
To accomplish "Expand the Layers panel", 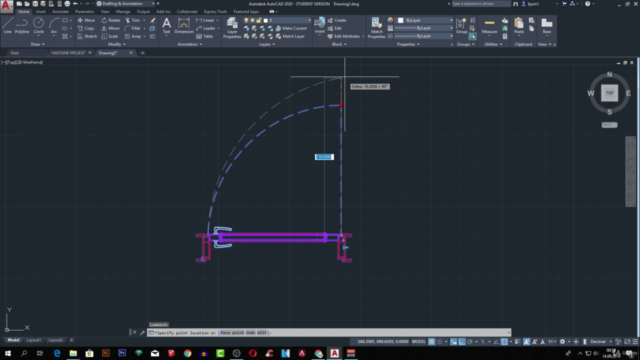I will (267, 44).
